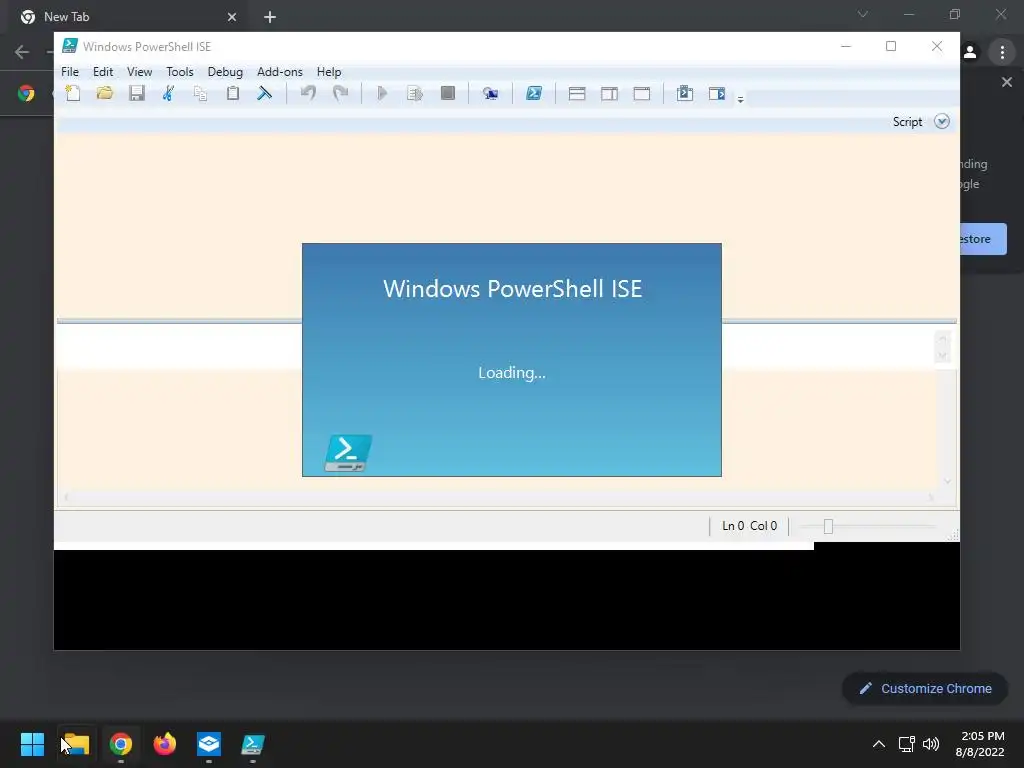Click the Open script folder icon
This screenshot has width=1024, height=768.
104,93
